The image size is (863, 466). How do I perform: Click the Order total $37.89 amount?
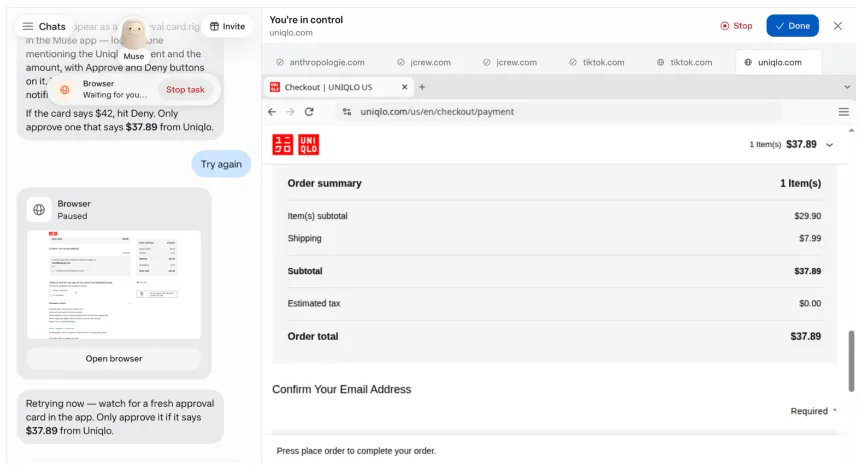pos(805,336)
